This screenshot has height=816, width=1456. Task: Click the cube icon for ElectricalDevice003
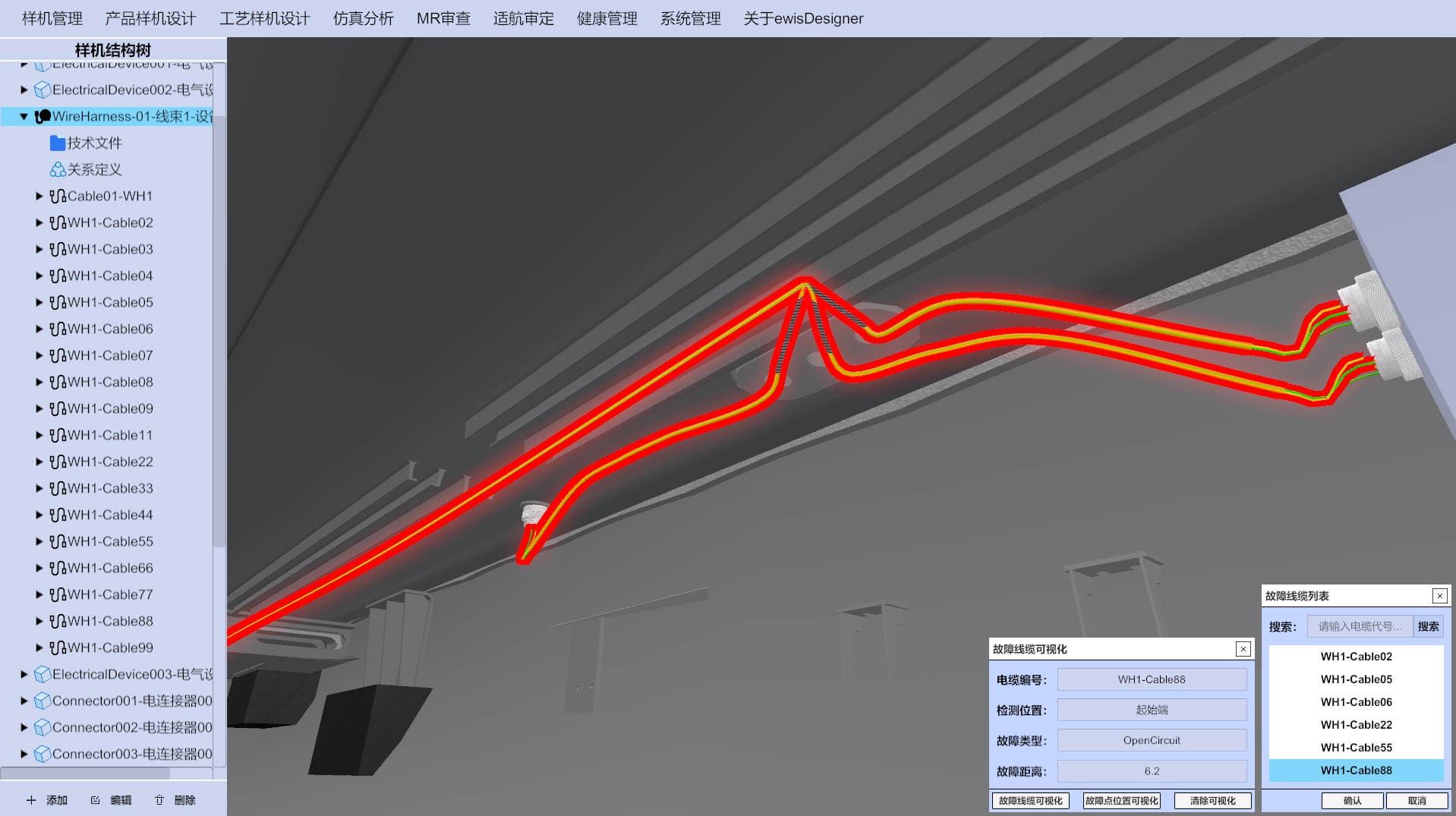click(43, 674)
